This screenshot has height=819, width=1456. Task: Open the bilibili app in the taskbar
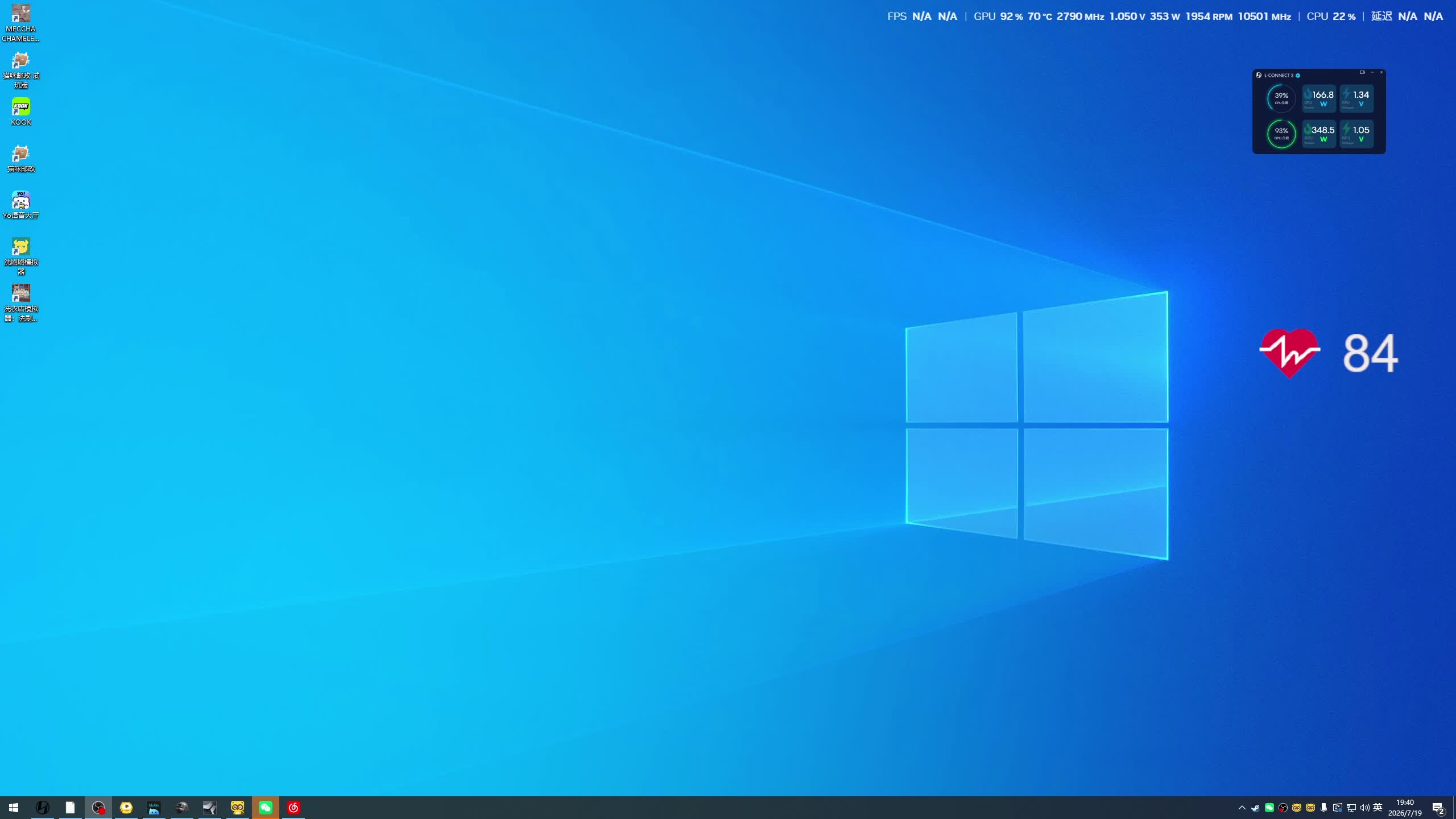154,808
